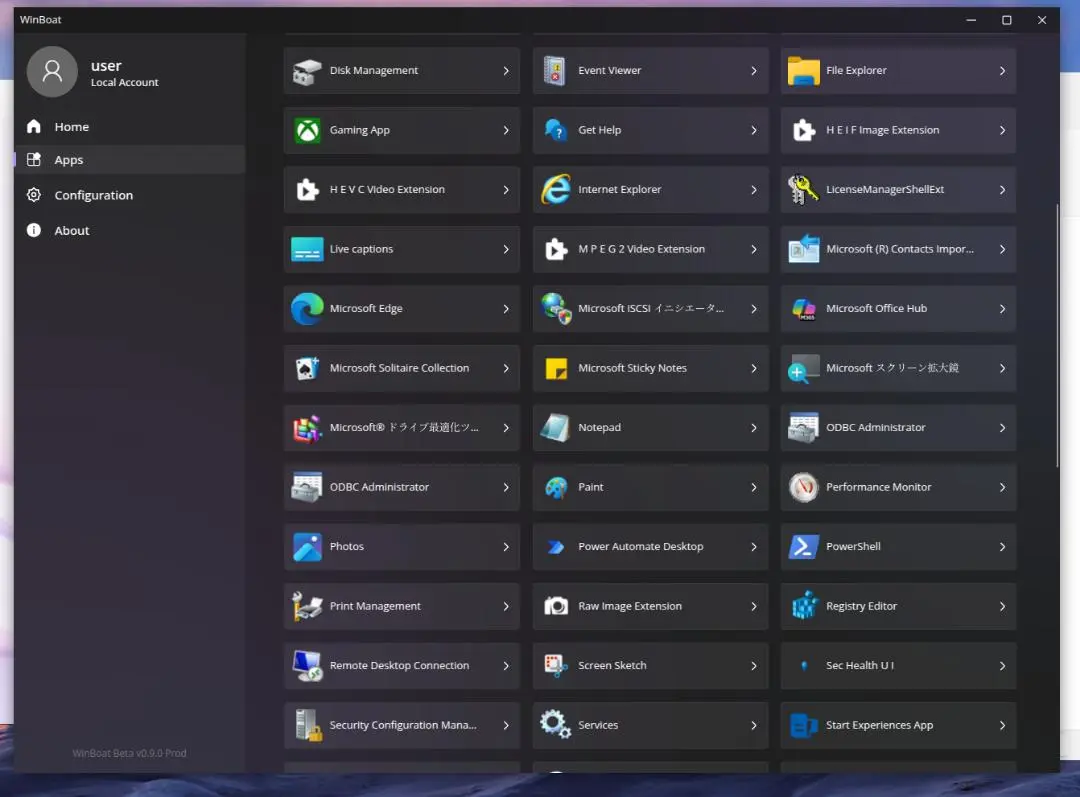Click the PowerShell icon
Image resolution: width=1080 pixels, height=797 pixels.
coord(803,547)
